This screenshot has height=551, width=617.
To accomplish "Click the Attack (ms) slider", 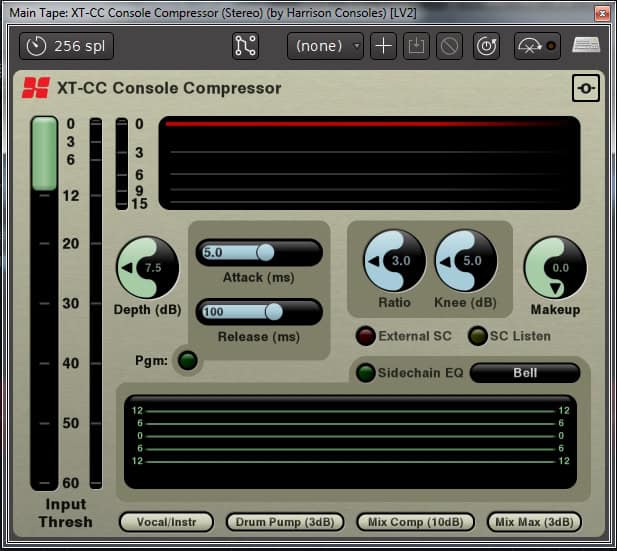I will [x=259, y=253].
